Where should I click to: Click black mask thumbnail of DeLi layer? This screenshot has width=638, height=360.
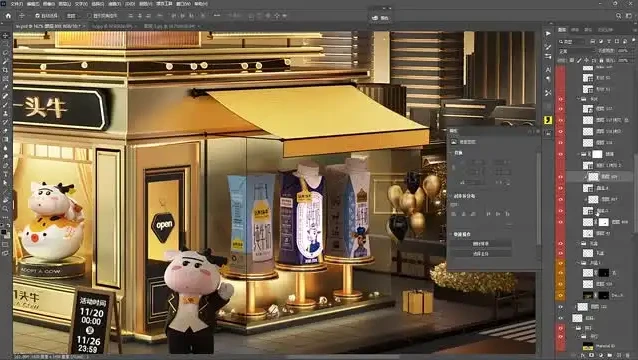coord(603,295)
